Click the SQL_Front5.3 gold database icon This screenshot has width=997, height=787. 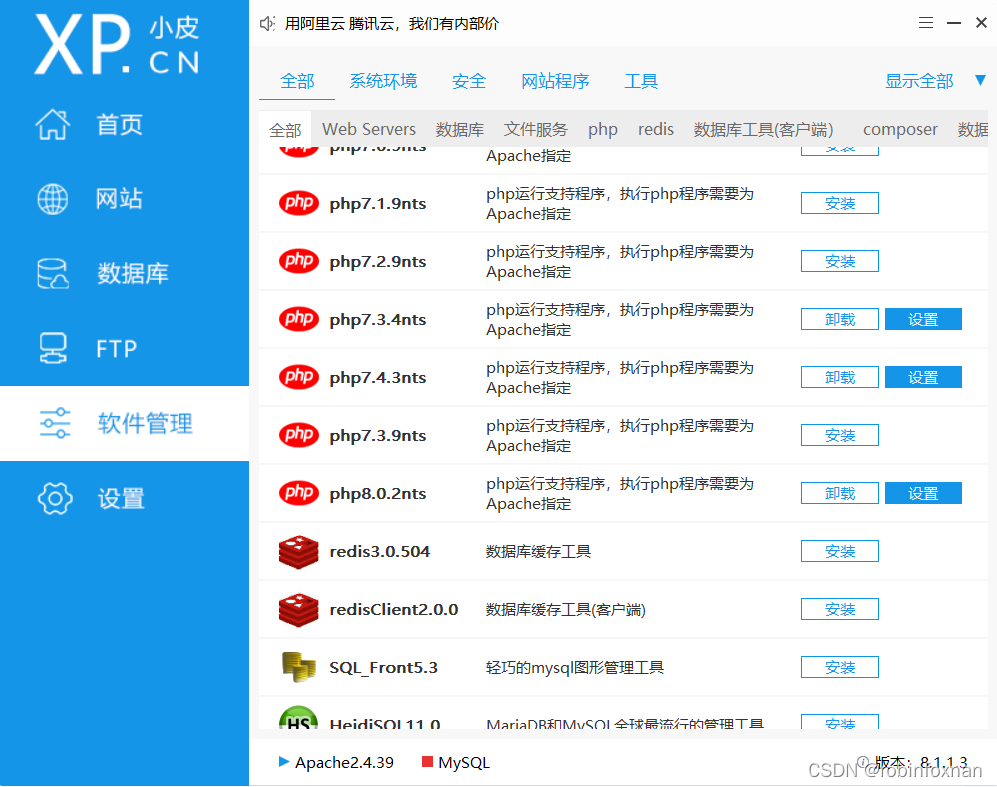(x=298, y=667)
